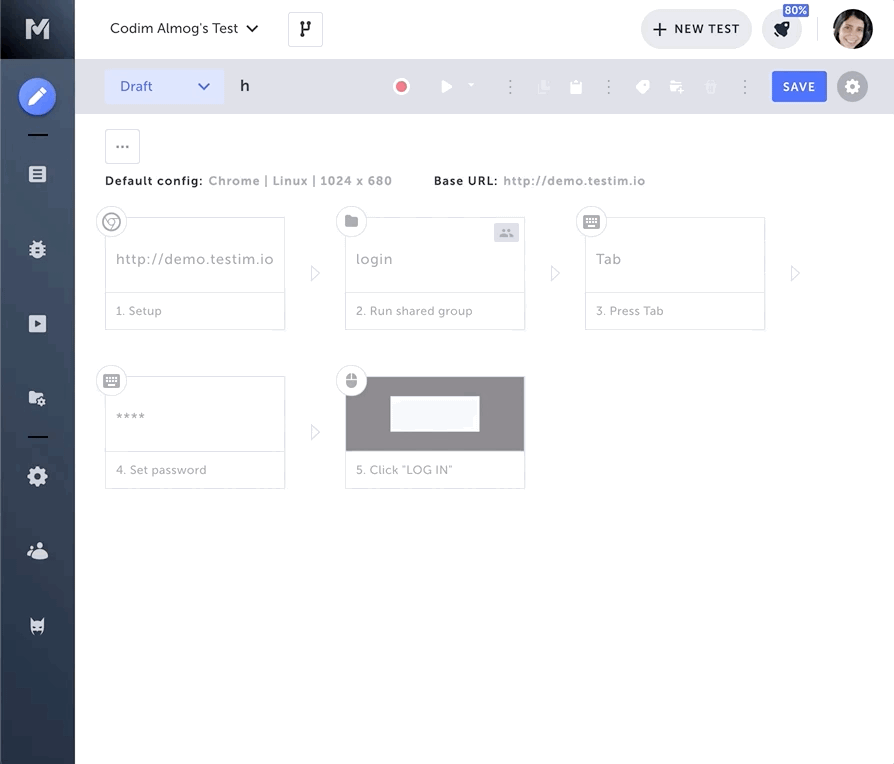
Task: Click the 1024 x 680 resolution link
Action: tap(356, 181)
